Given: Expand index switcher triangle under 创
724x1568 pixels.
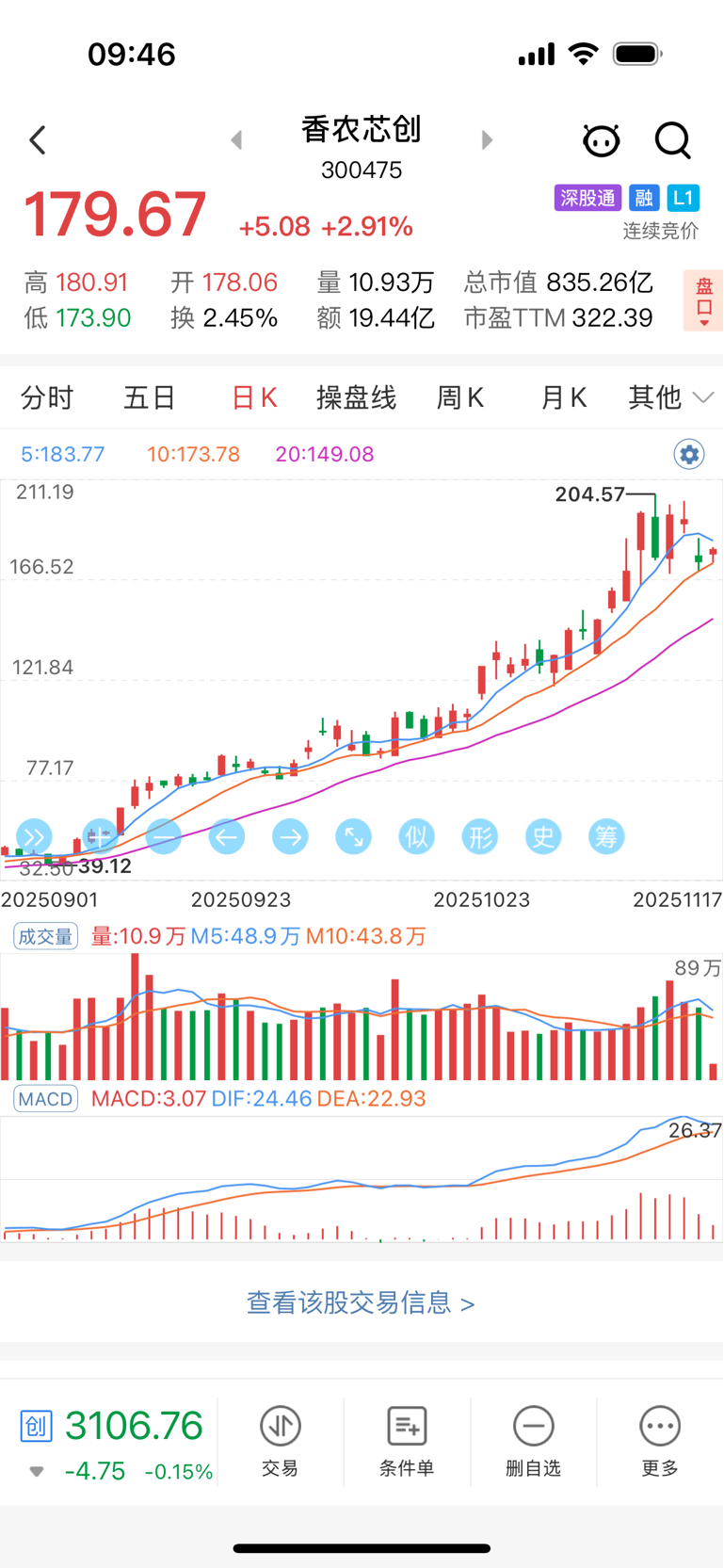Looking at the screenshot, I should pyautogui.click(x=37, y=1471).
